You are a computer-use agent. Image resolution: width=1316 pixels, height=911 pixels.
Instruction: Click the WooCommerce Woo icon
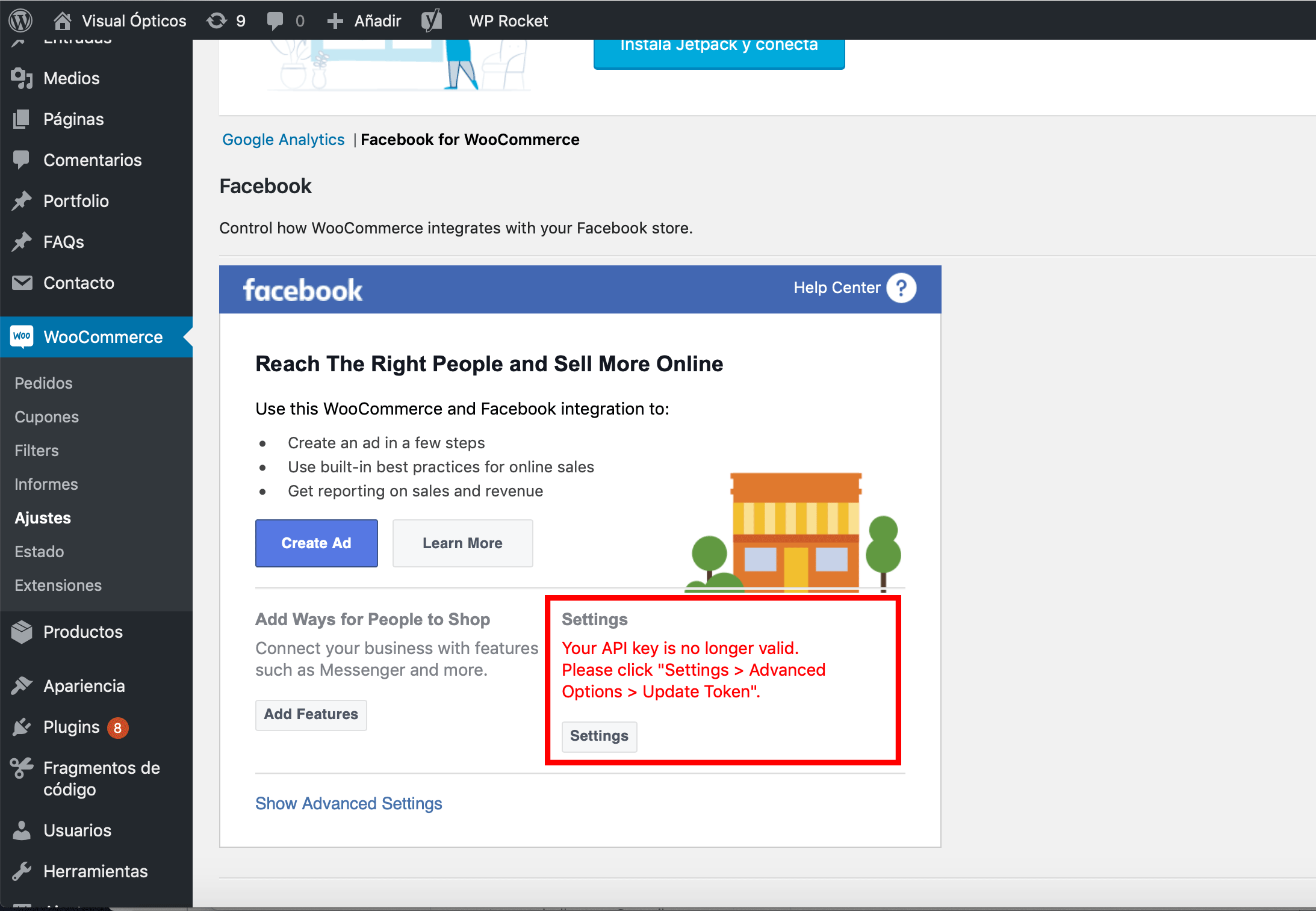point(22,336)
